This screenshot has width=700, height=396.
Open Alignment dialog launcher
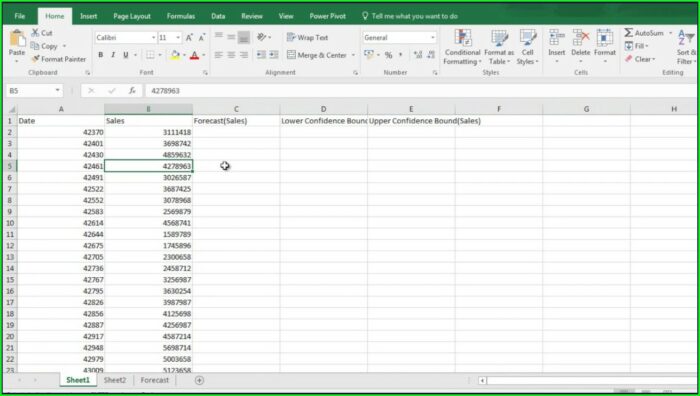click(356, 73)
